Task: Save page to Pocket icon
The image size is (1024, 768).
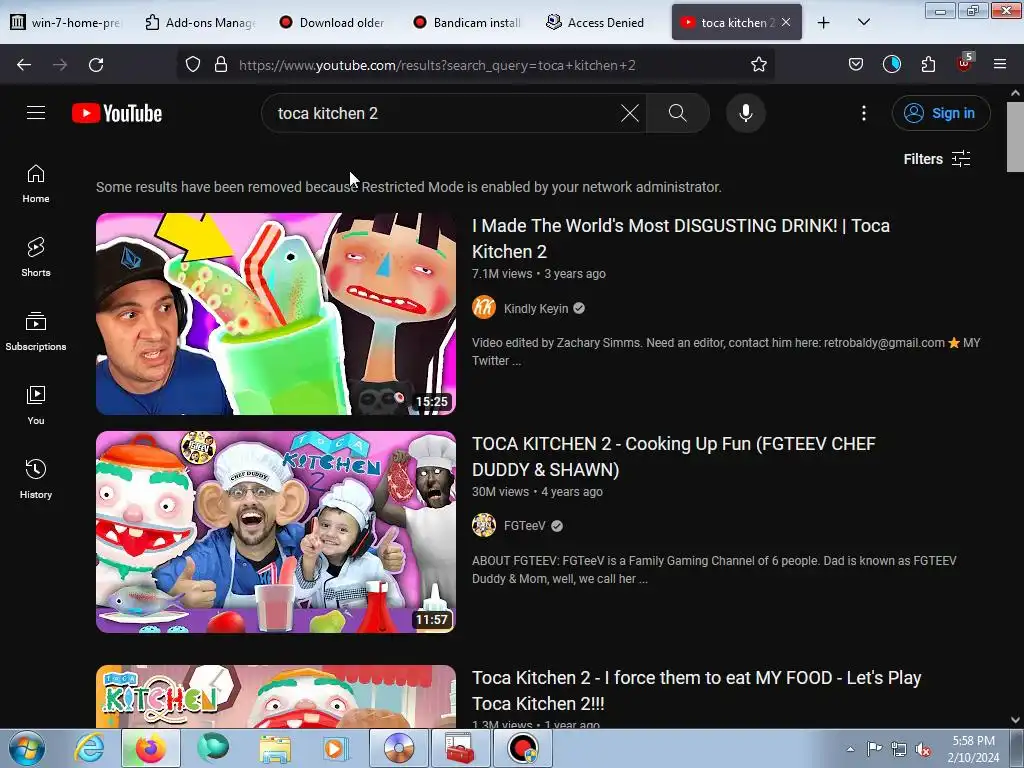Action: point(856,65)
